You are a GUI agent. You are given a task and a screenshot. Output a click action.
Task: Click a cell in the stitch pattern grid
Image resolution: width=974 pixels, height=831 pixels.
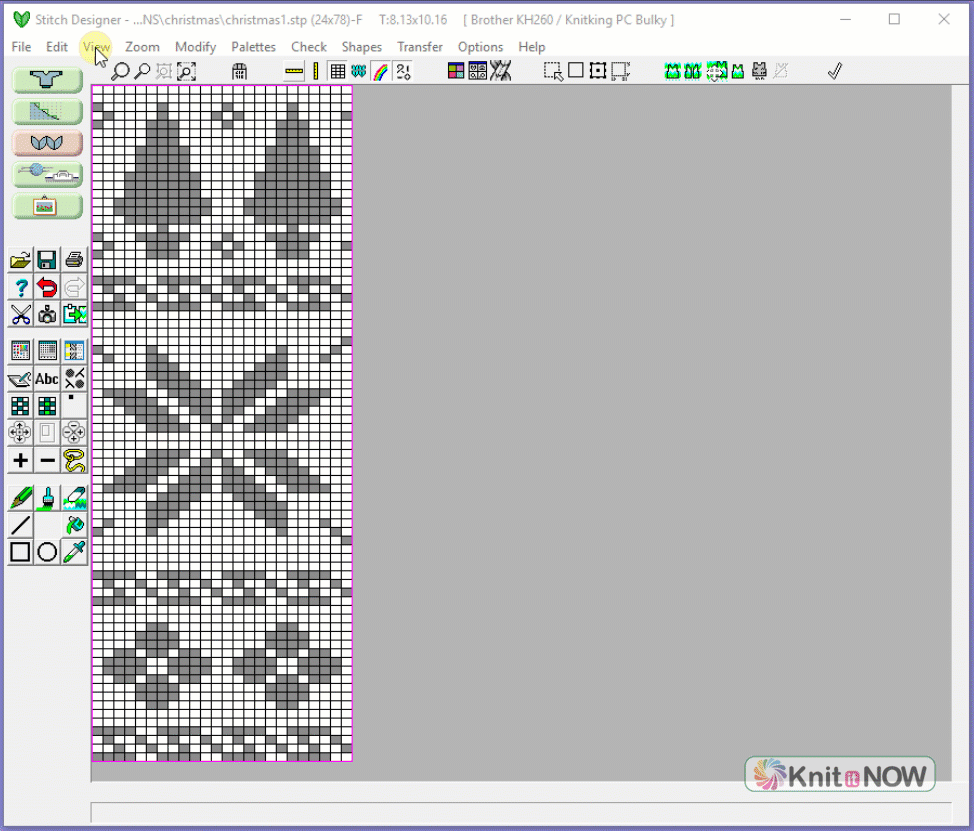222,423
